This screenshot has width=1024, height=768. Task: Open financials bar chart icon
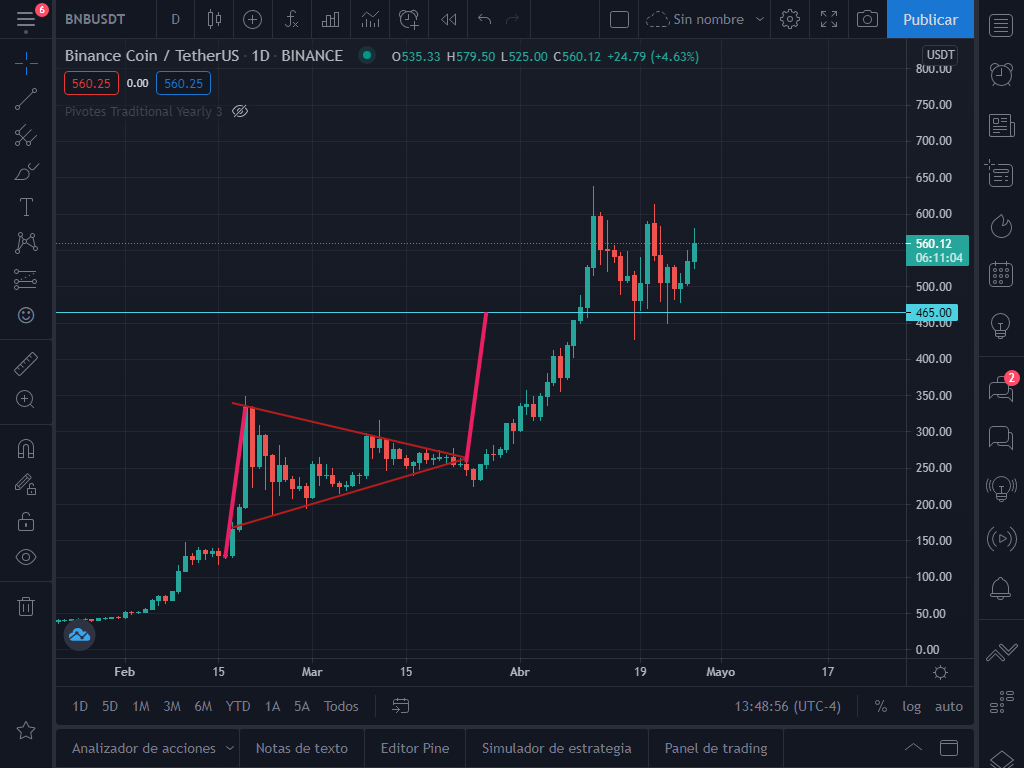coord(330,20)
